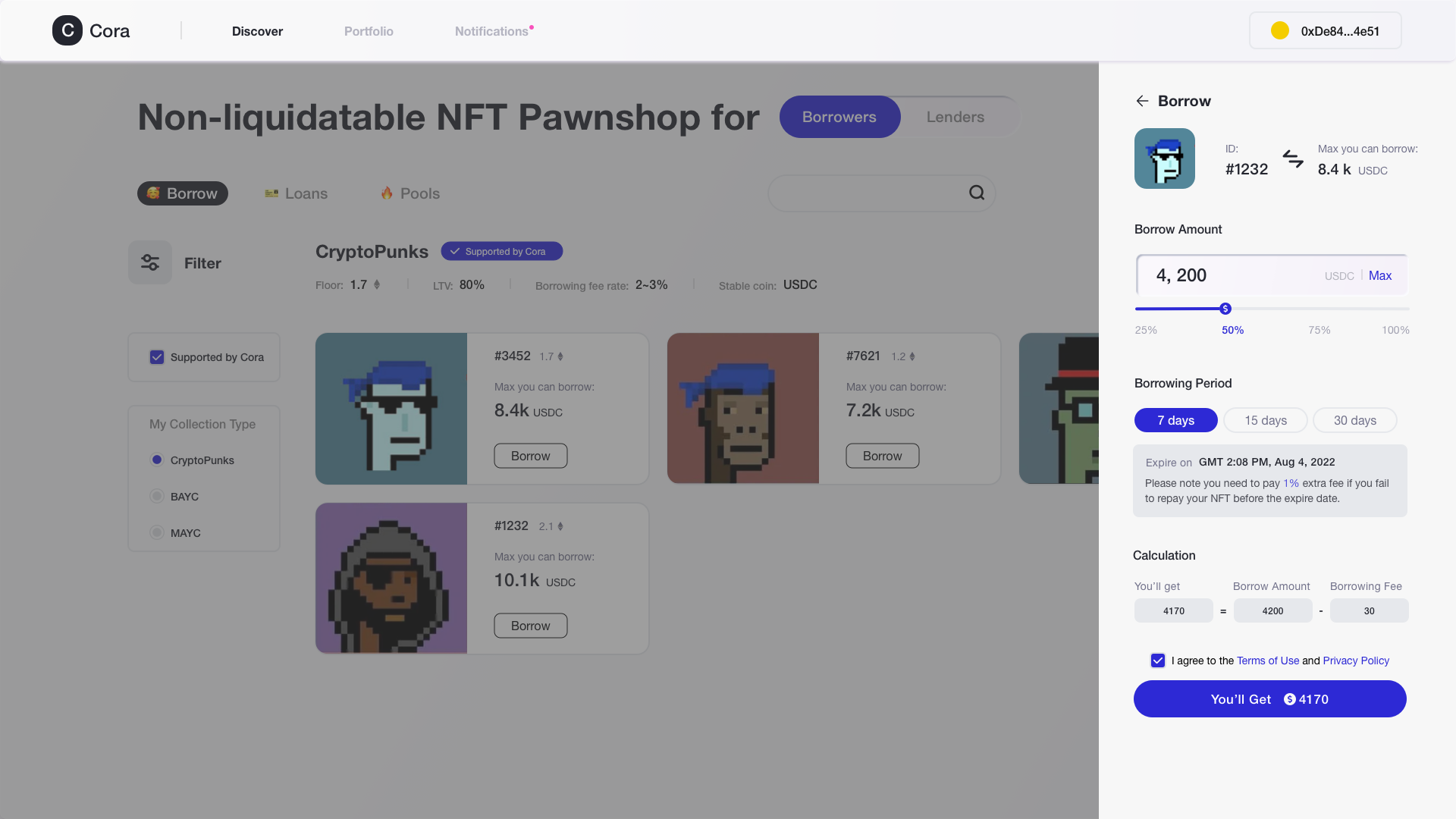Click the ticket icon beside Loans
The width and height of the screenshot is (1456, 819).
[x=271, y=193]
